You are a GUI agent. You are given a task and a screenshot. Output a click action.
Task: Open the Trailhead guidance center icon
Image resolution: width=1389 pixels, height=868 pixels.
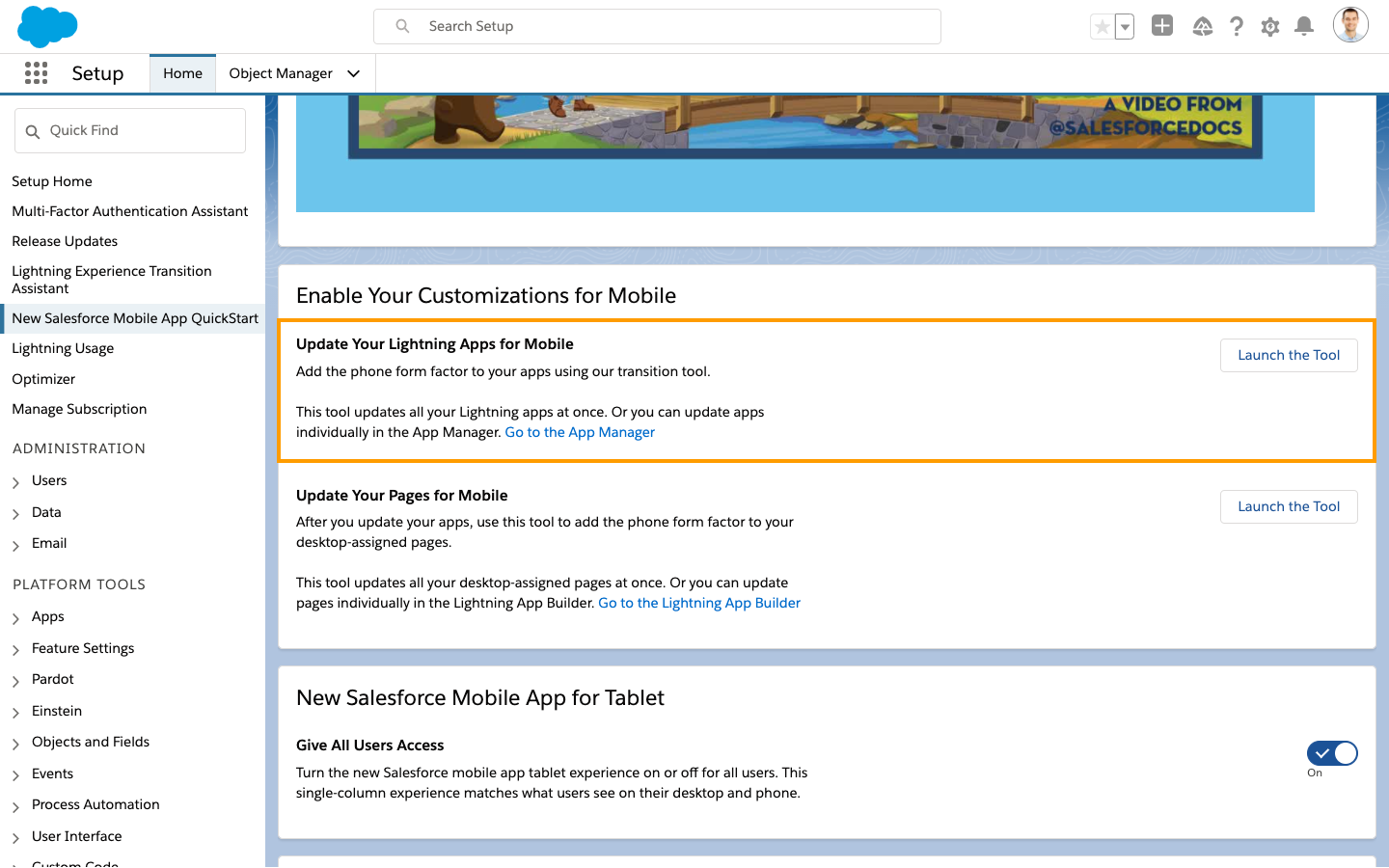pyautogui.click(x=1203, y=26)
